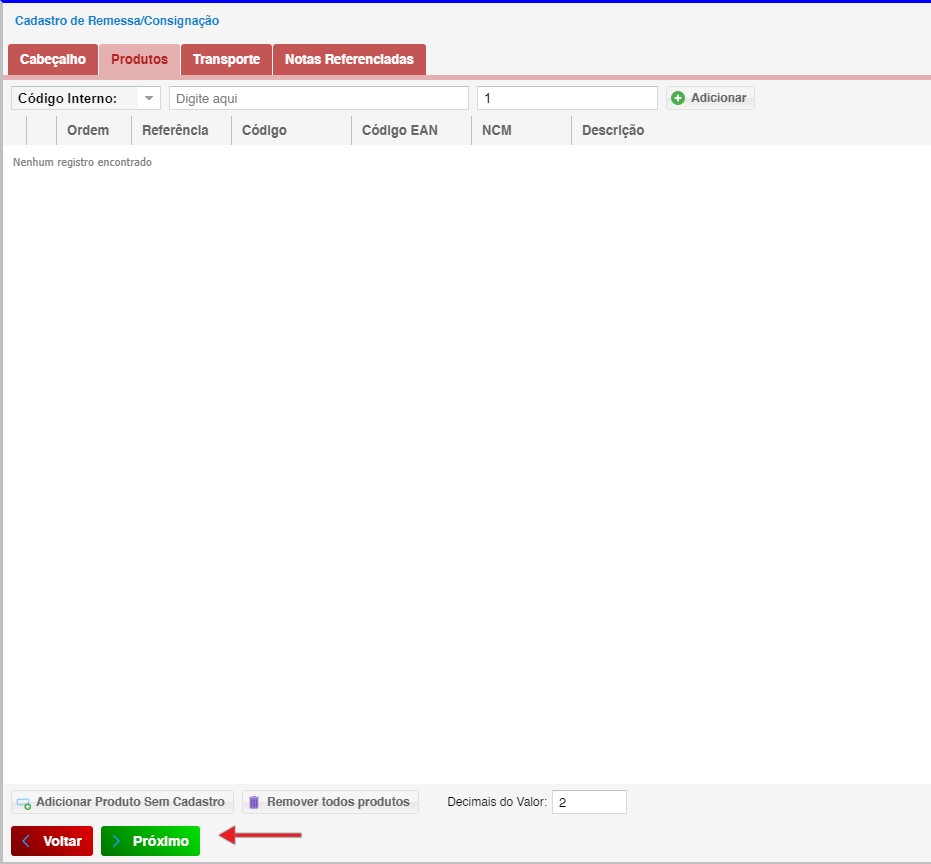The width and height of the screenshot is (931, 864).
Task: Select the Produtos tab
Action: coord(139,60)
